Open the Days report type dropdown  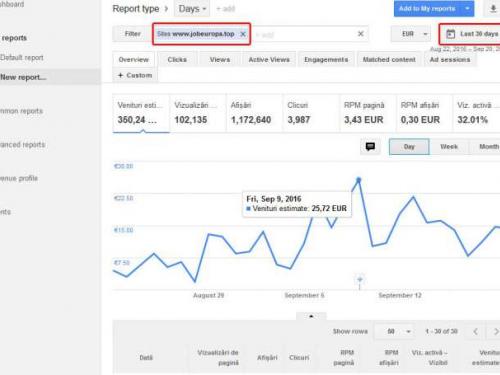[192, 9]
